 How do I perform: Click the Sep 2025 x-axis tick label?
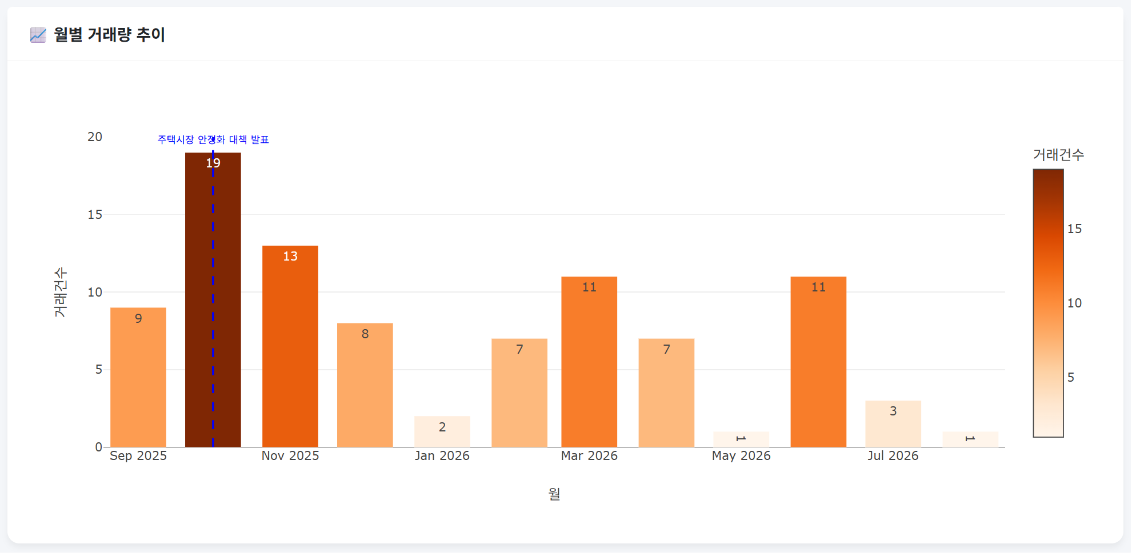pyautogui.click(x=138, y=456)
